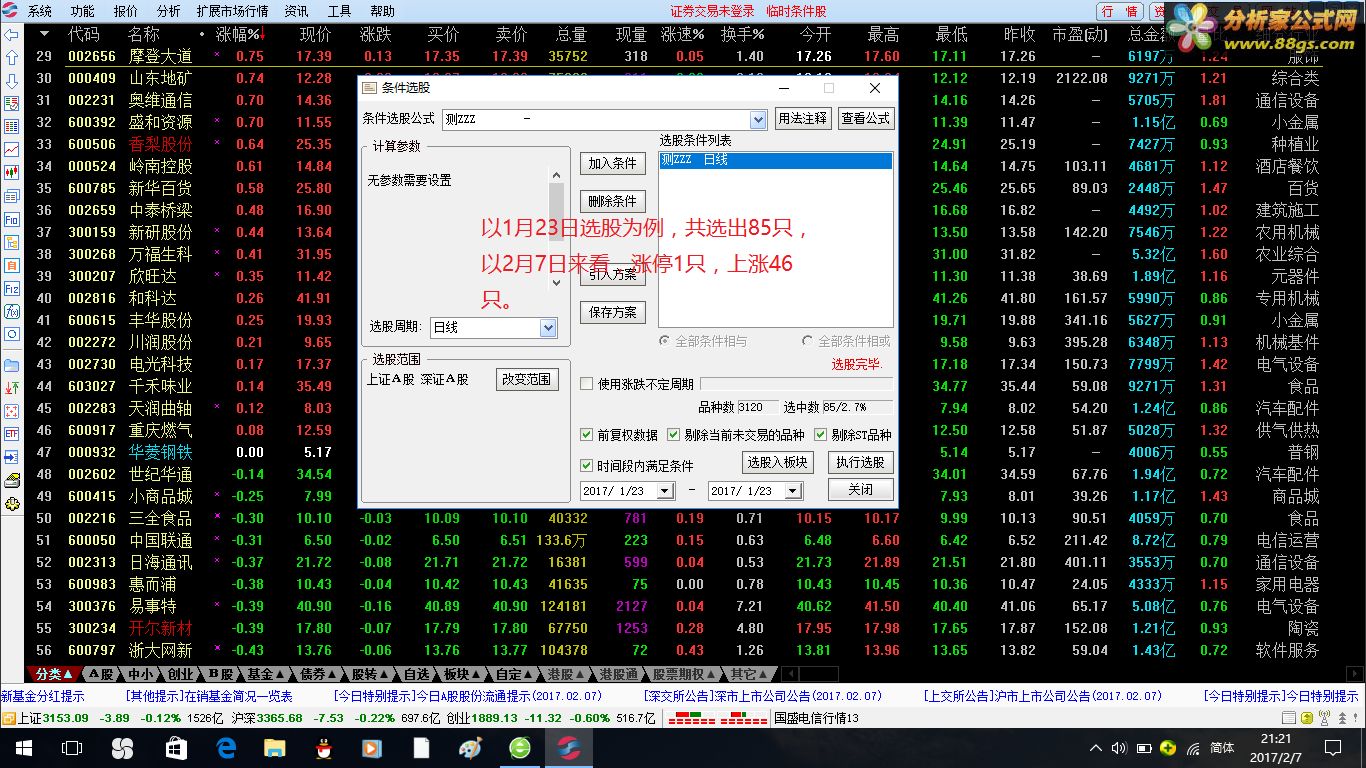Screen dimensions: 1366x768
Task: Open the Paint palette icon on taskbar
Action: coord(470,748)
